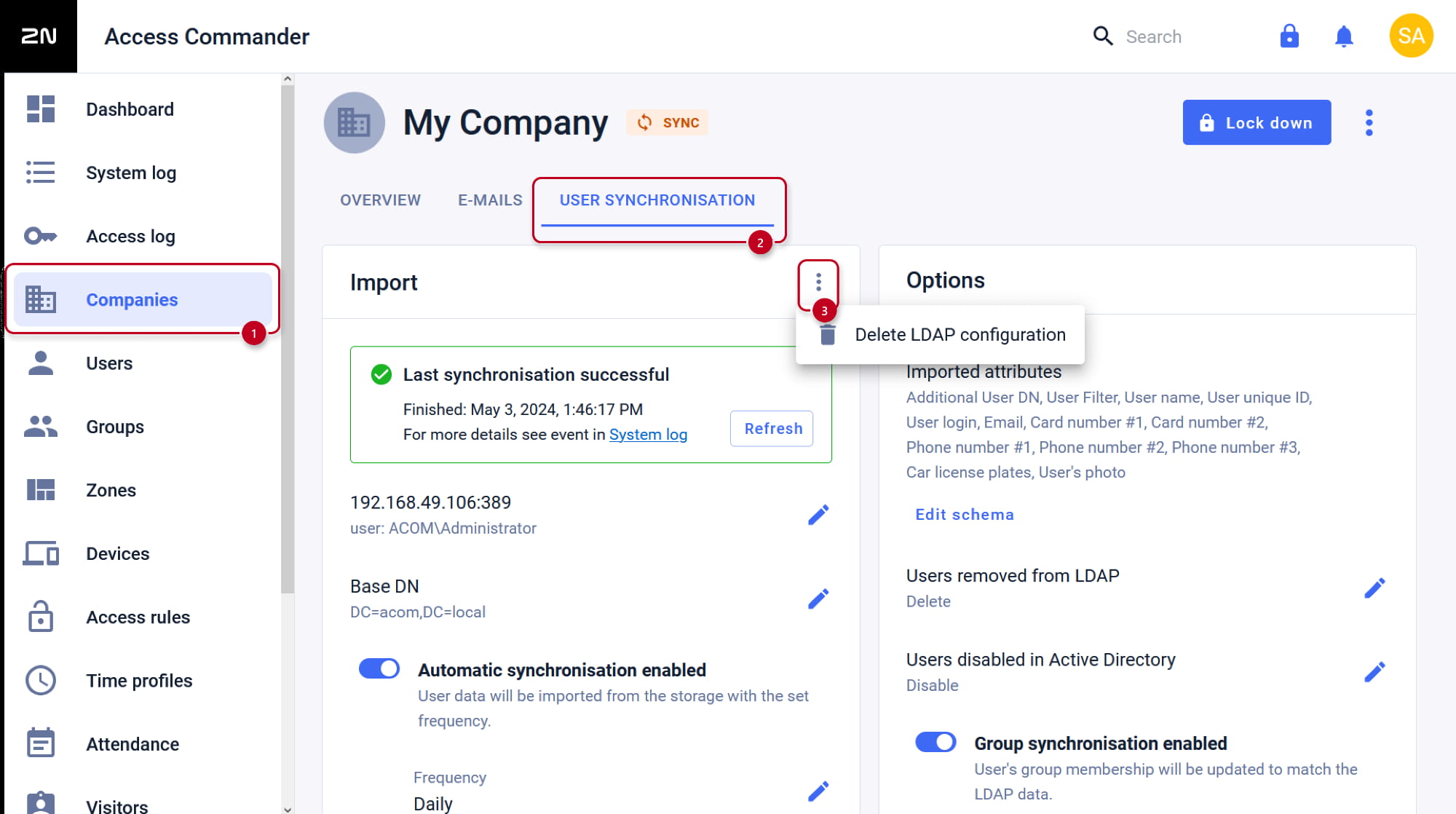Viewport: 1456px width, 814px height.
Task: Toggle Automatic synchronisation enabled switch
Action: [x=379, y=668]
